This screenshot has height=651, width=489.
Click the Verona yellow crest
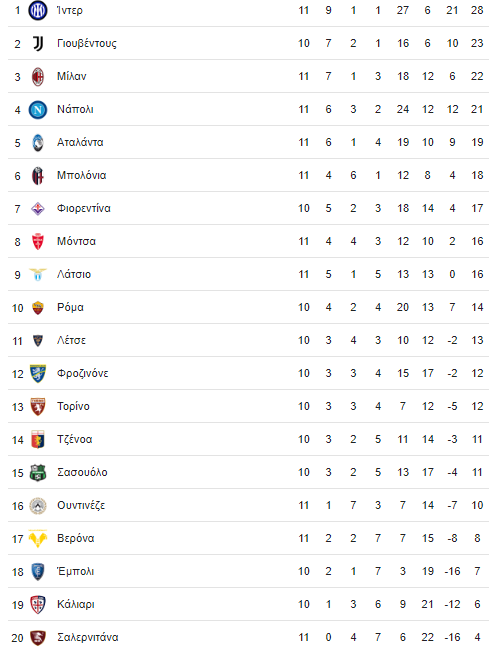[x=37, y=538]
